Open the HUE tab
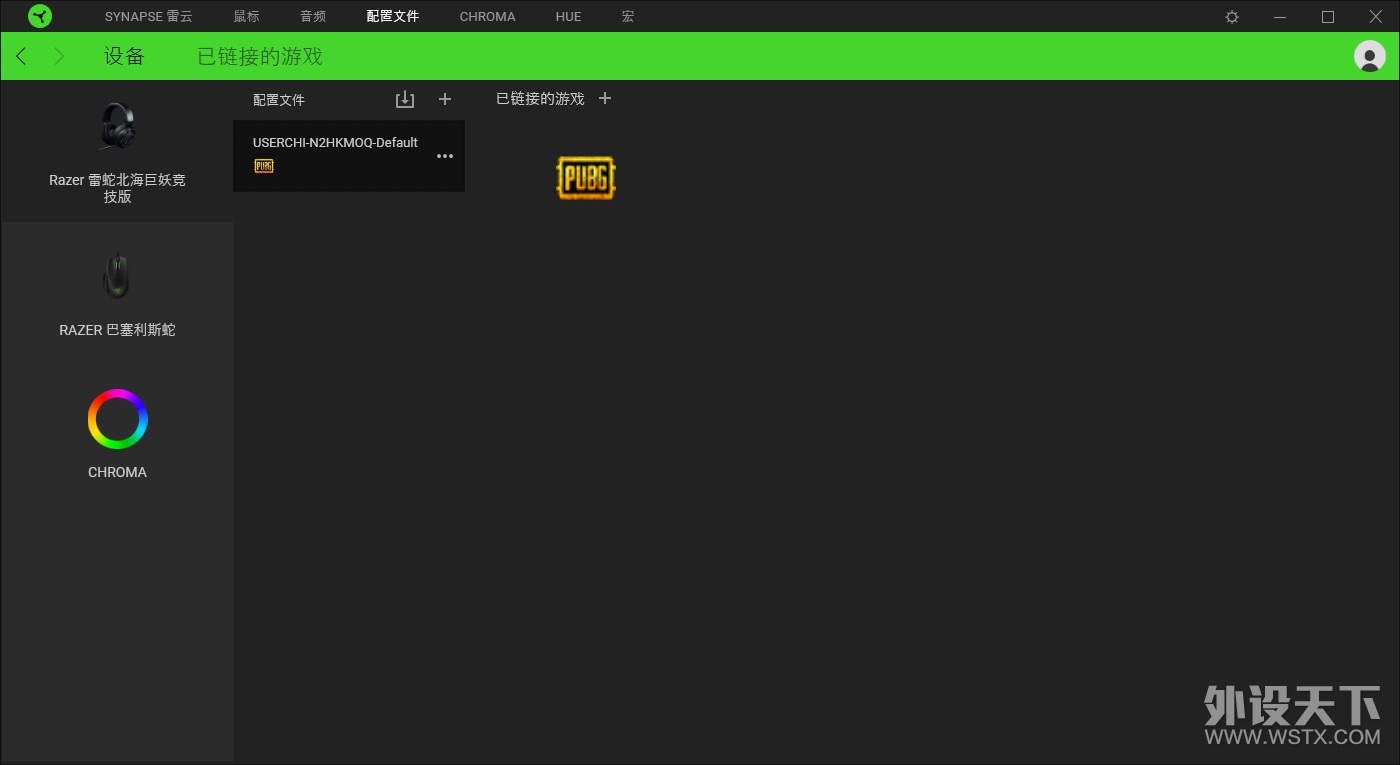 (x=568, y=17)
